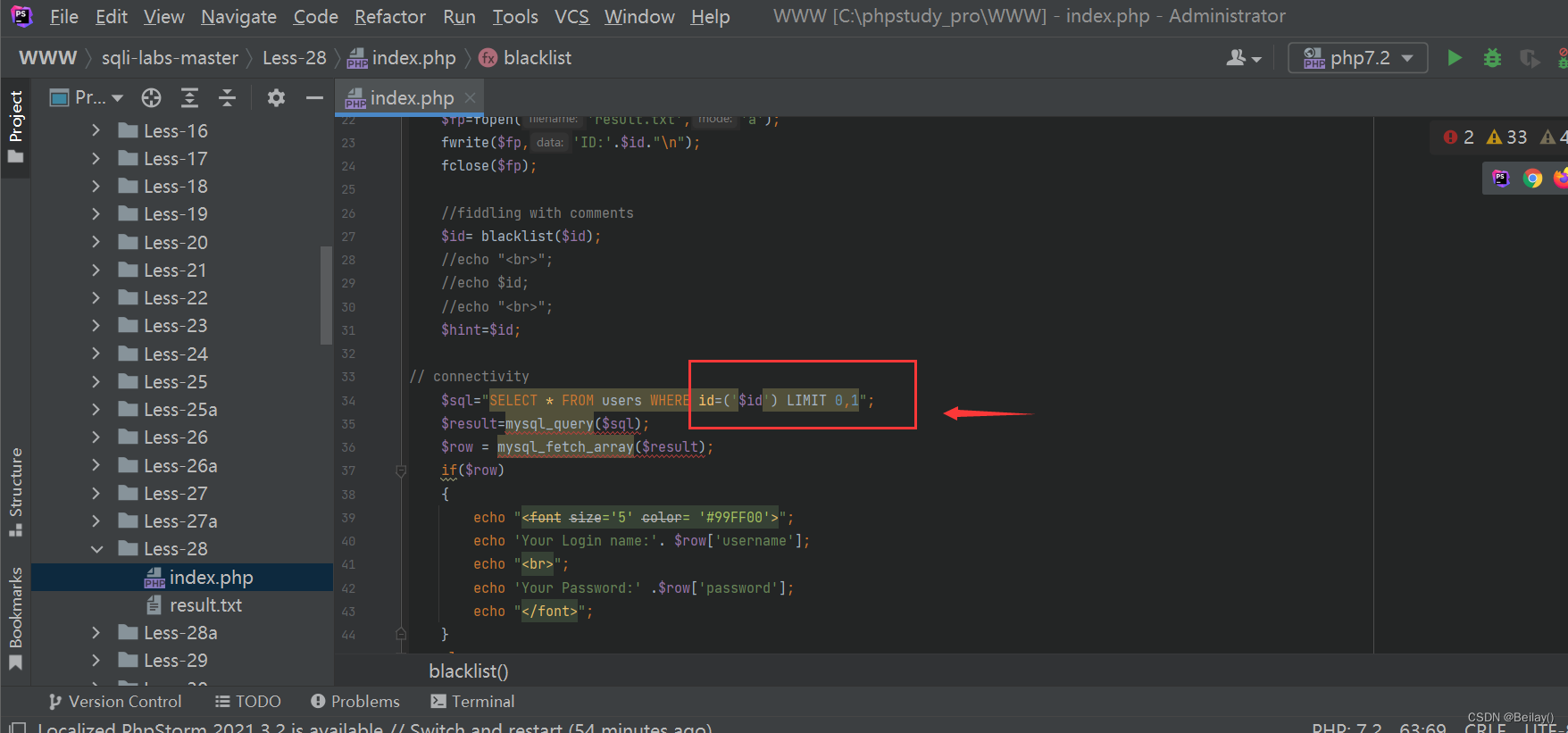Open the Project view selector dropdown
Screen dimensions: 1568x733
[87, 97]
